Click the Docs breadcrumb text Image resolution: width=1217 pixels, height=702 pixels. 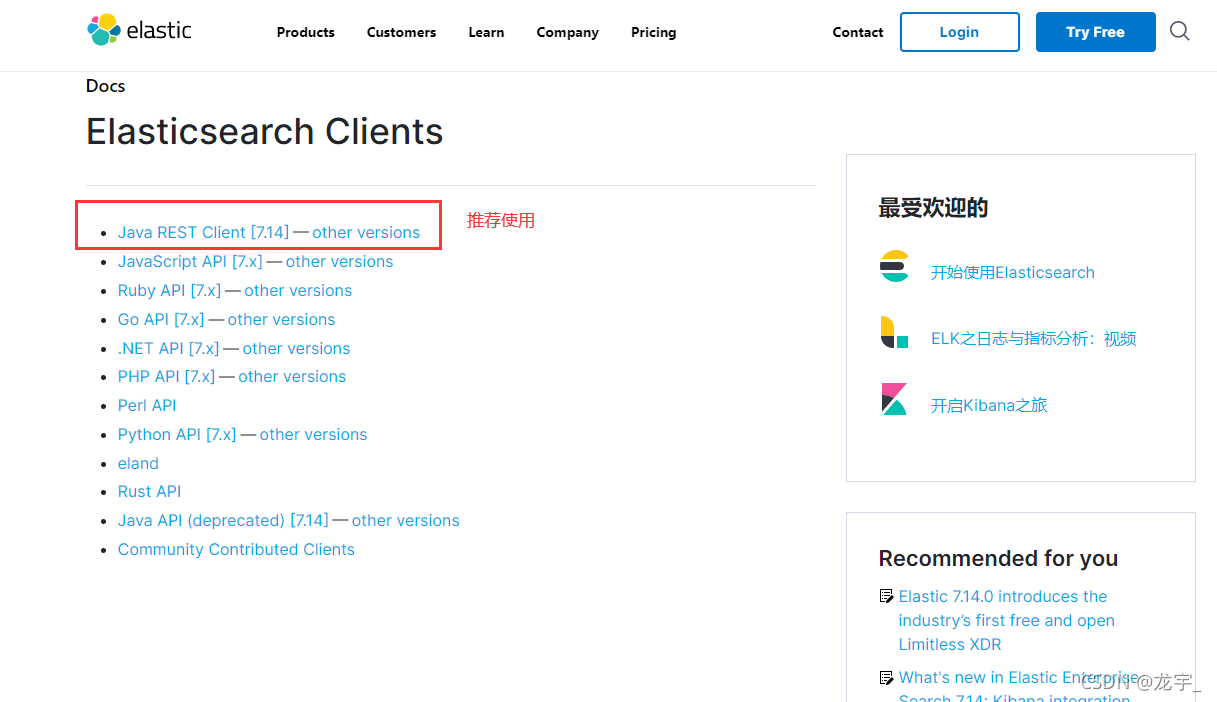(x=106, y=86)
